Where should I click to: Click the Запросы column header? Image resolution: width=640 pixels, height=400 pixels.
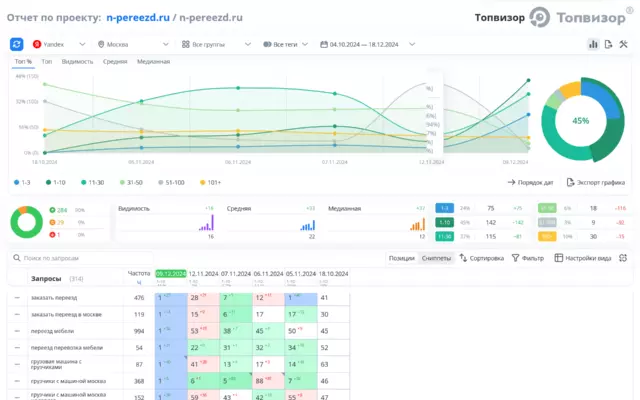[x=46, y=278]
